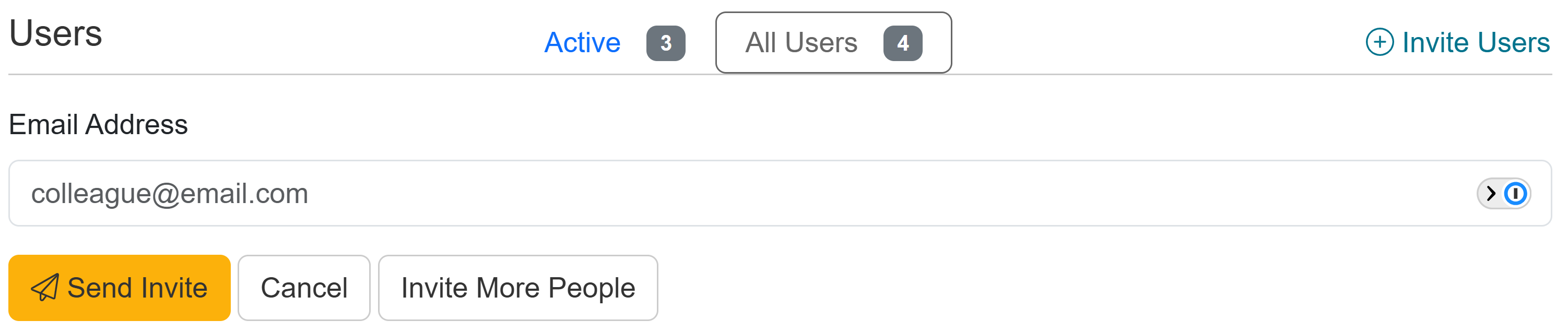Click the paper plane icon on Send Invite
The width and height of the screenshot is (1568, 332).
pos(45,288)
